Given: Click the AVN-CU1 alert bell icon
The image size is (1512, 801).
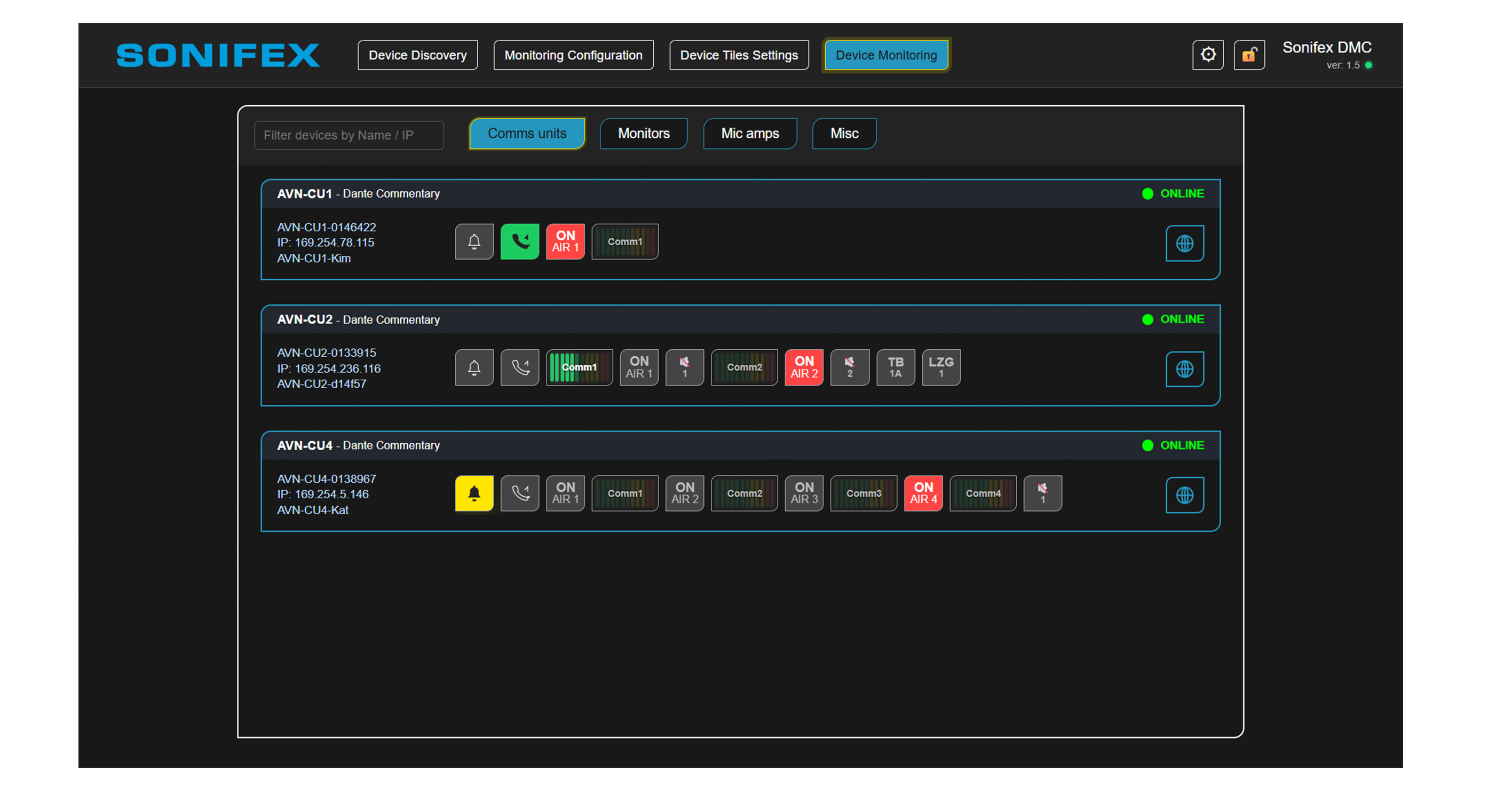Looking at the screenshot, I should tap(474, 241).
